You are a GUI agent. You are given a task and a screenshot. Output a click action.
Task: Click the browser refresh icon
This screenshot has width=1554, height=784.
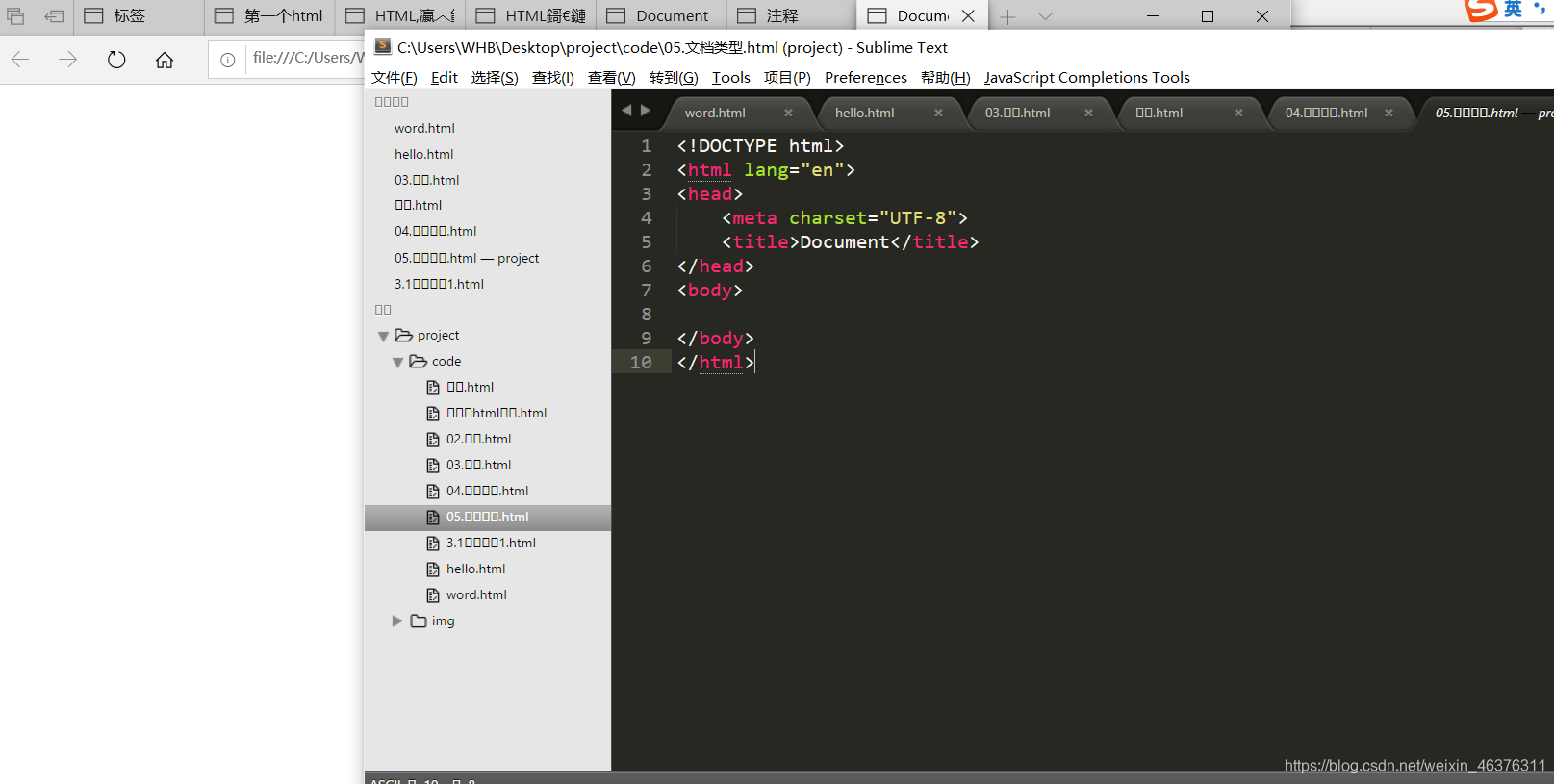pyautogui.click(x=116, y=60)
